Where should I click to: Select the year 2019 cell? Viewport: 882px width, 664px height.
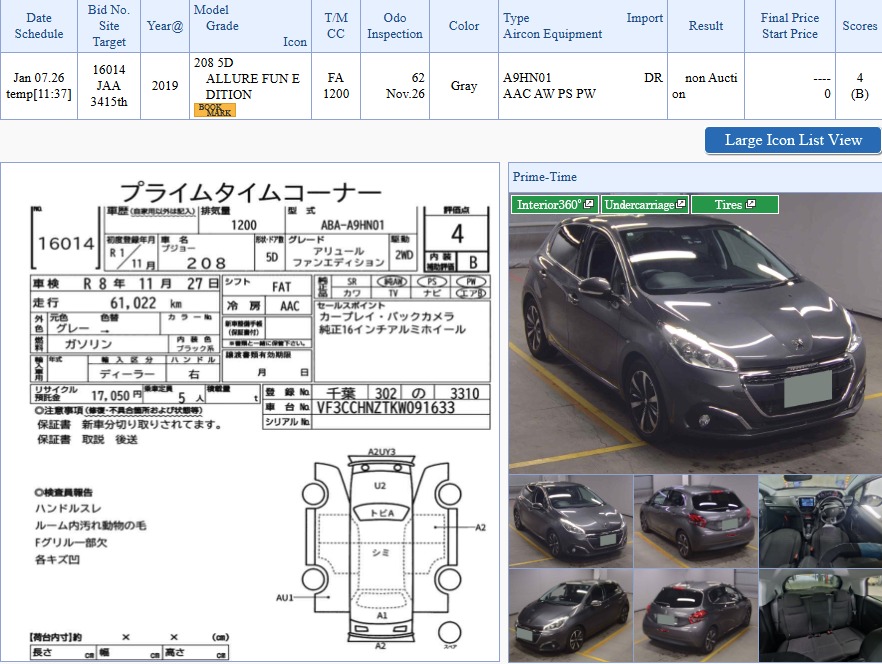(x=165, y=86)
